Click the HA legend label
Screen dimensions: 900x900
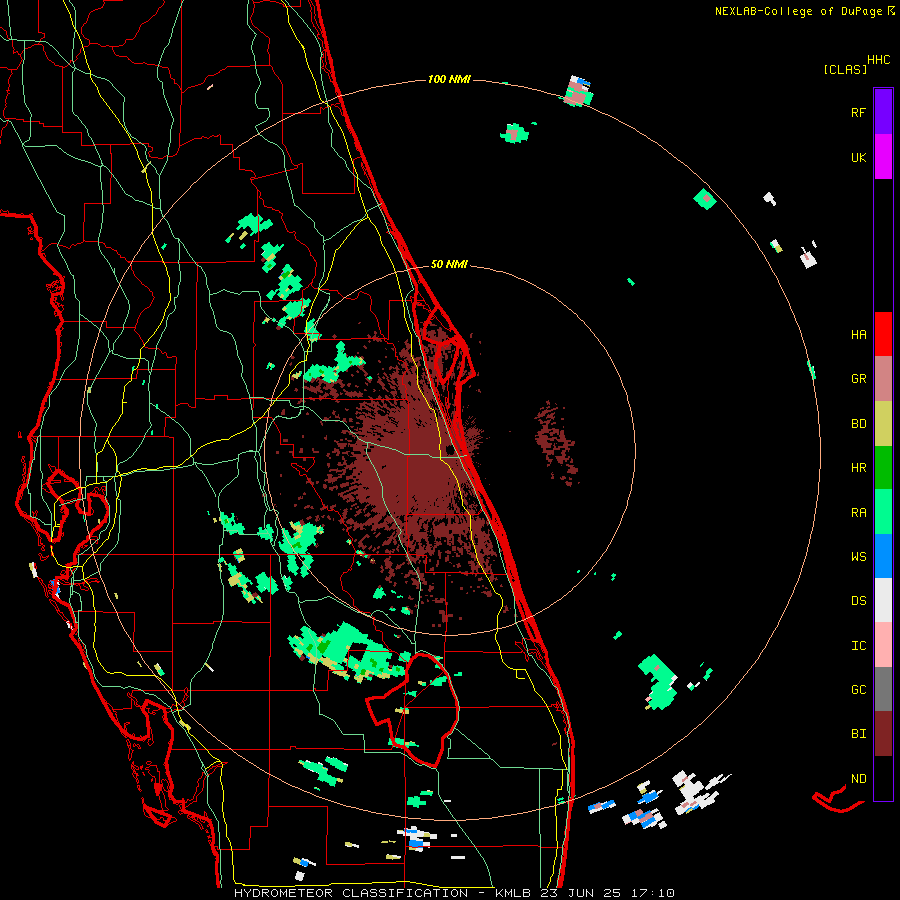(x=858, y=334)
